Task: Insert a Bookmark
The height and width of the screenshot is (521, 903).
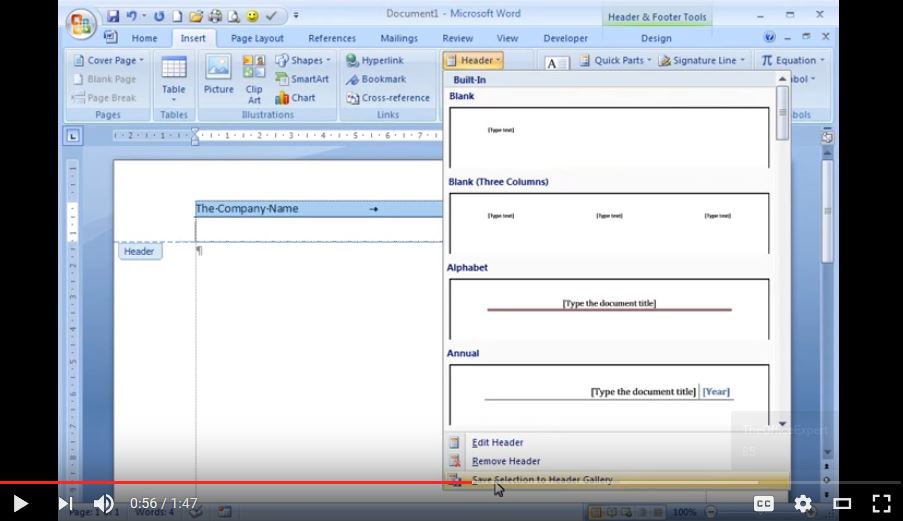Action: click(x=376, y=79)
